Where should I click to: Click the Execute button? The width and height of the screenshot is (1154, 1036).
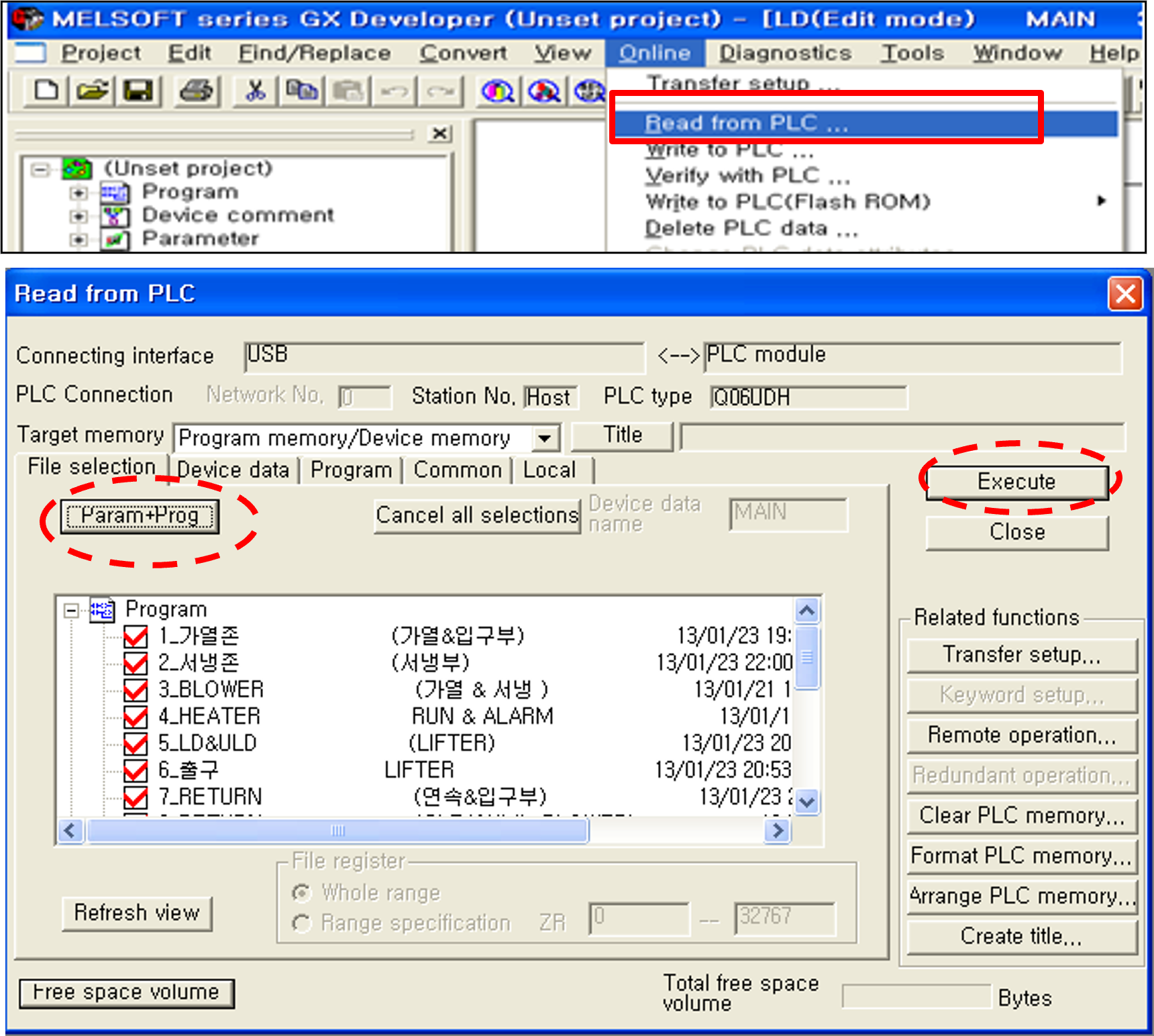click(x=1017, y=482)
